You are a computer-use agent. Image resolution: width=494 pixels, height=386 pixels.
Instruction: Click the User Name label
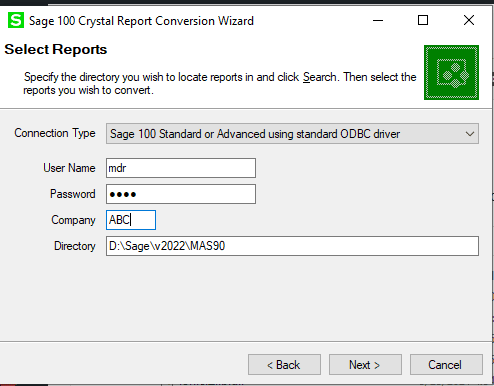[x=69, y=168]
